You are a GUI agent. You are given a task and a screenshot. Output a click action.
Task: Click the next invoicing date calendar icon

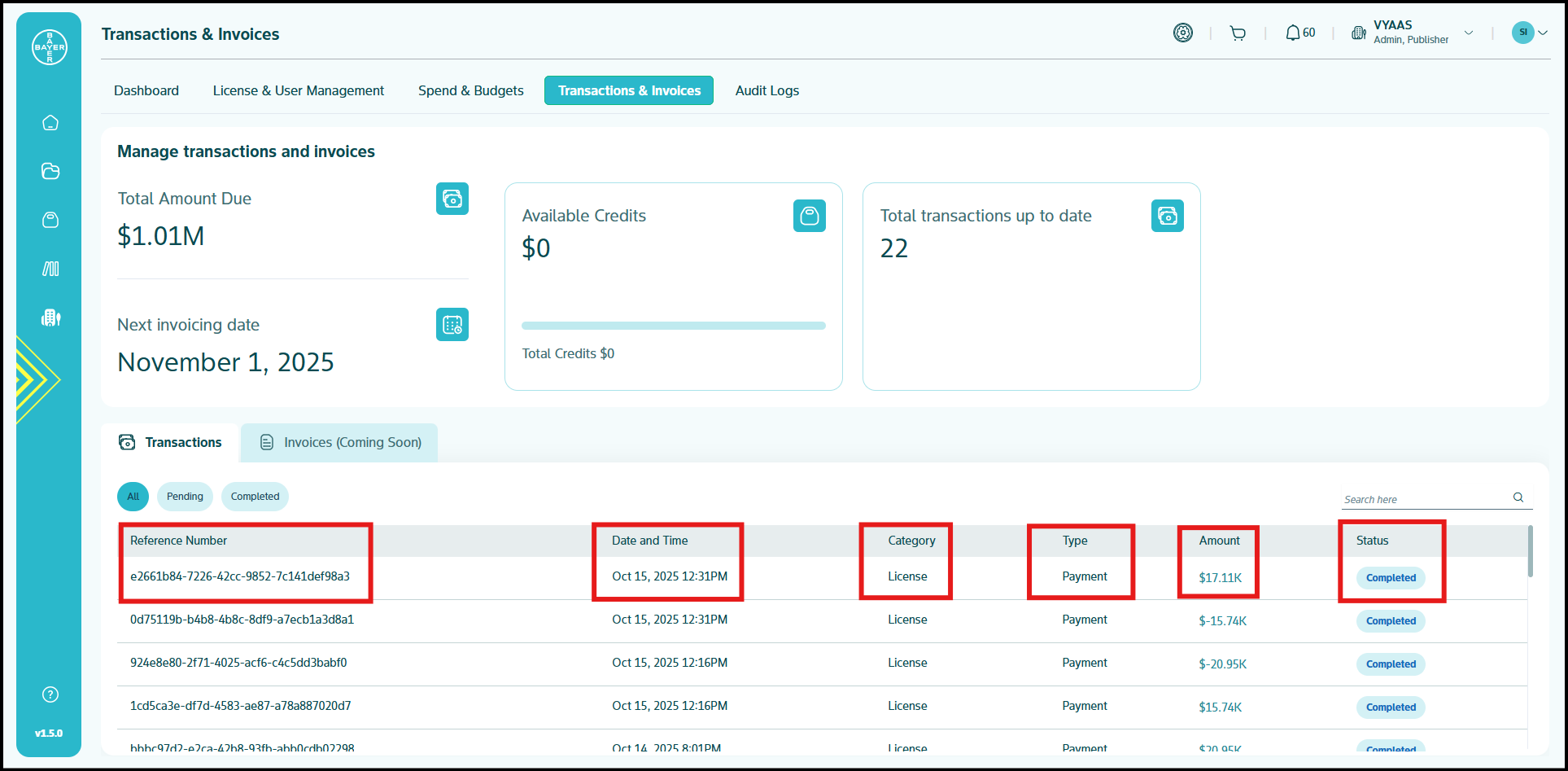tap(452, 325)
